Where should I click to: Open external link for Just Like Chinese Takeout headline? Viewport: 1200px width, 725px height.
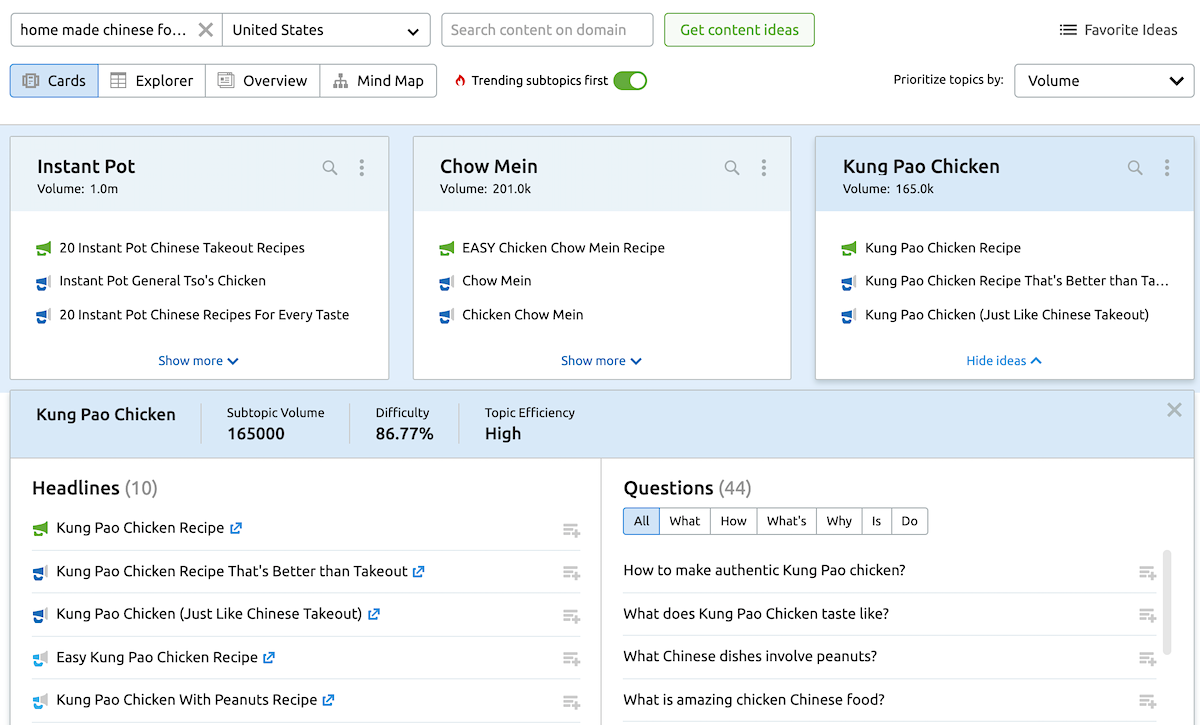click(x=373, y=614)
